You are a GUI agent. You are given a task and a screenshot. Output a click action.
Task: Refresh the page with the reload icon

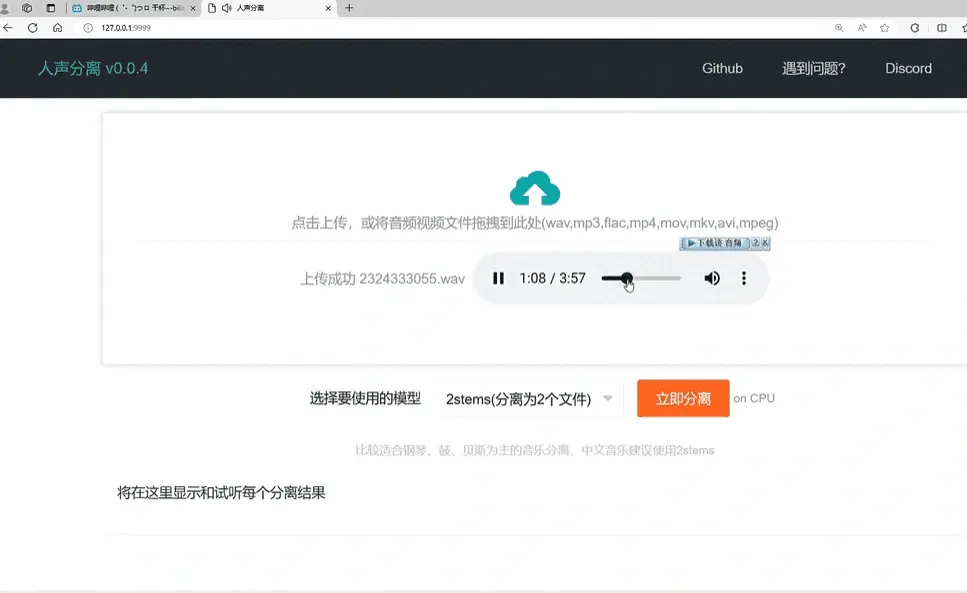[x=33, y=28]
